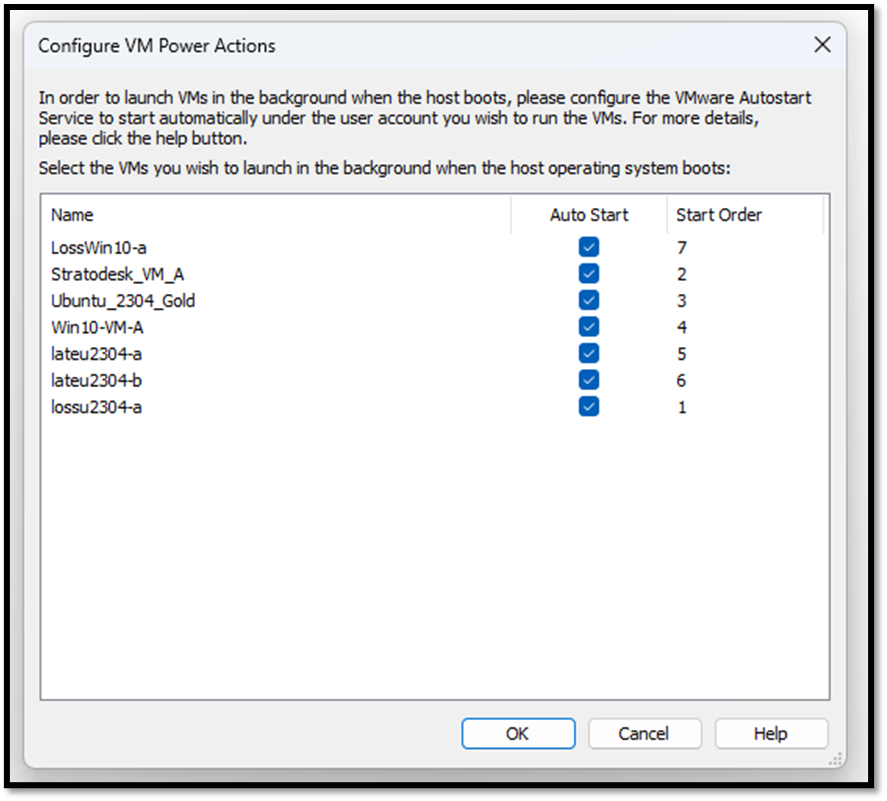Toggle Auto Start for lossu2304-a
Image resolution: width=887 pixels, height=801 pixels.
click(x=589, y=406)
